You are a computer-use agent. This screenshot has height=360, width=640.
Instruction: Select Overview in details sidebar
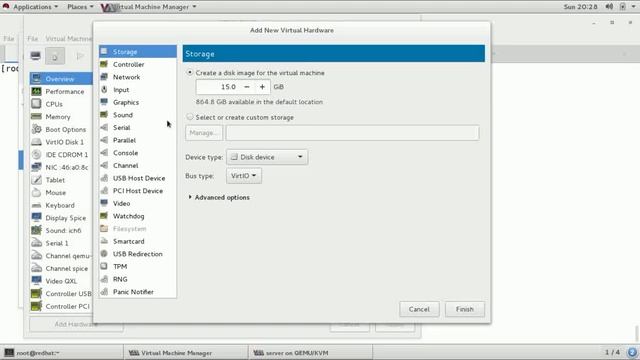click(x=61, y=78)
